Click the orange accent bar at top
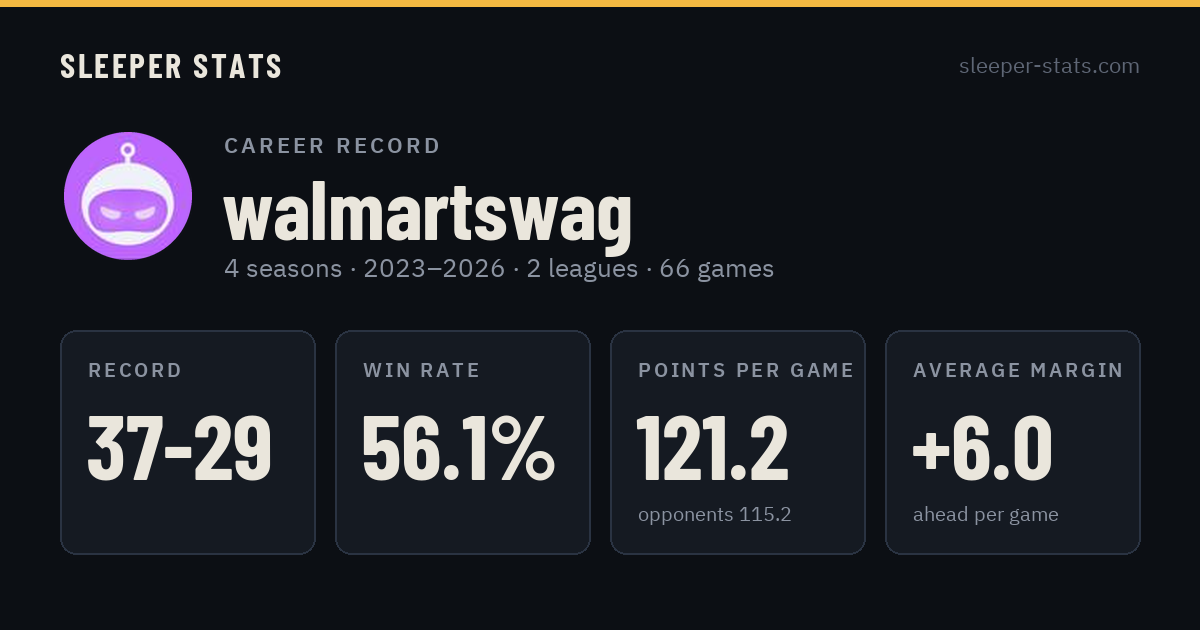The width and height of the screenshot is (1200, 630). tap(600, 3)
